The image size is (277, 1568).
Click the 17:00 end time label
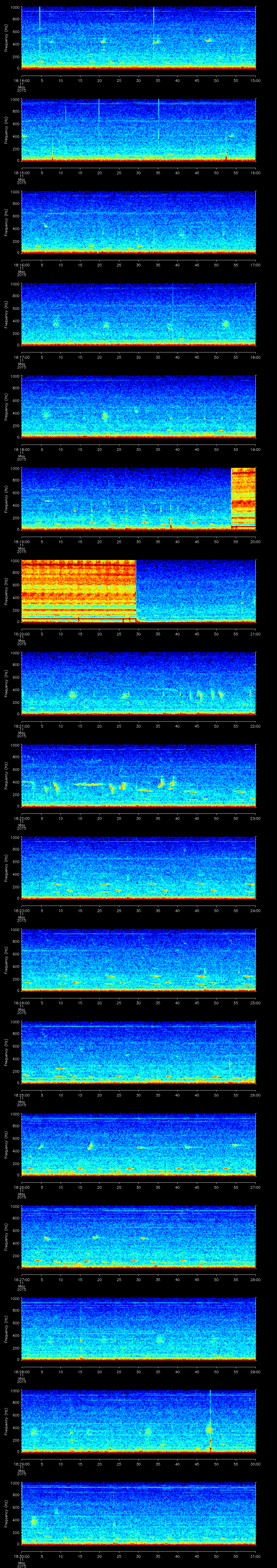(256, 265)
